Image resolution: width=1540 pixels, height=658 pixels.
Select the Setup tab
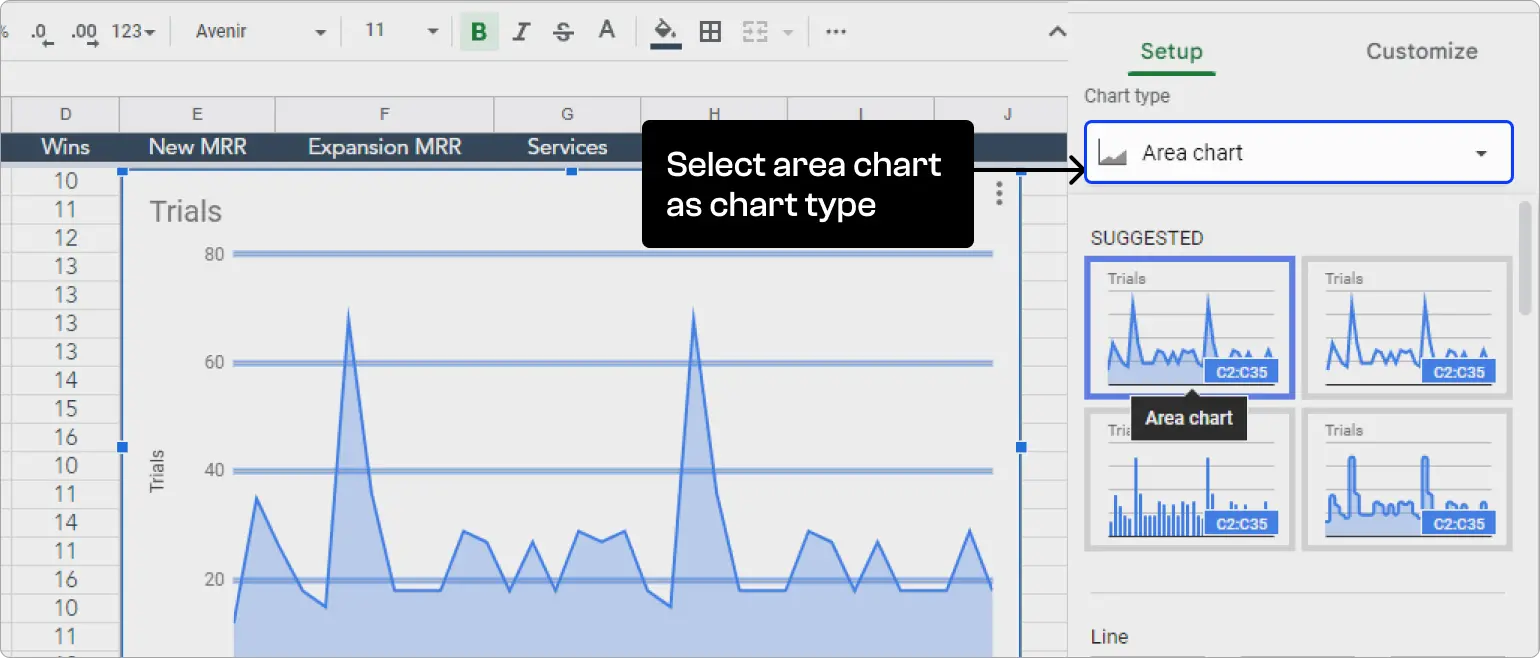[1171, 51]
